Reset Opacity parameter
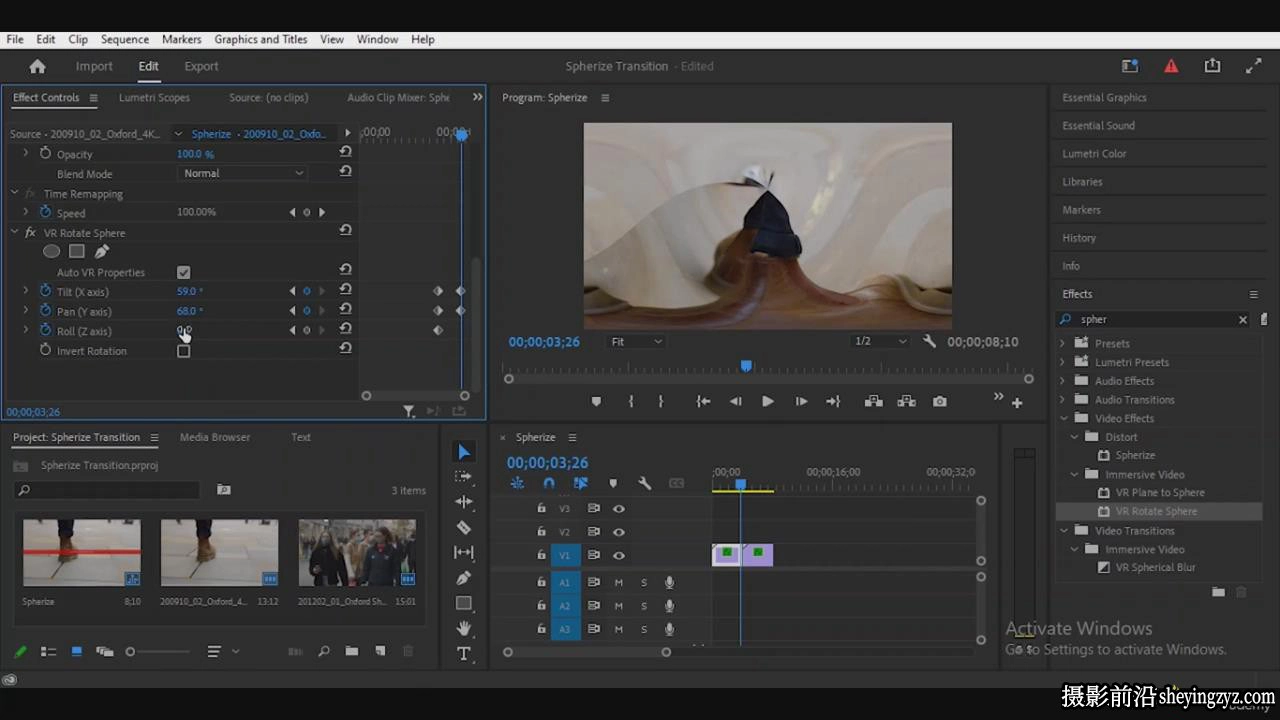Screen dimensions: 1280x720 click(345, 152)
